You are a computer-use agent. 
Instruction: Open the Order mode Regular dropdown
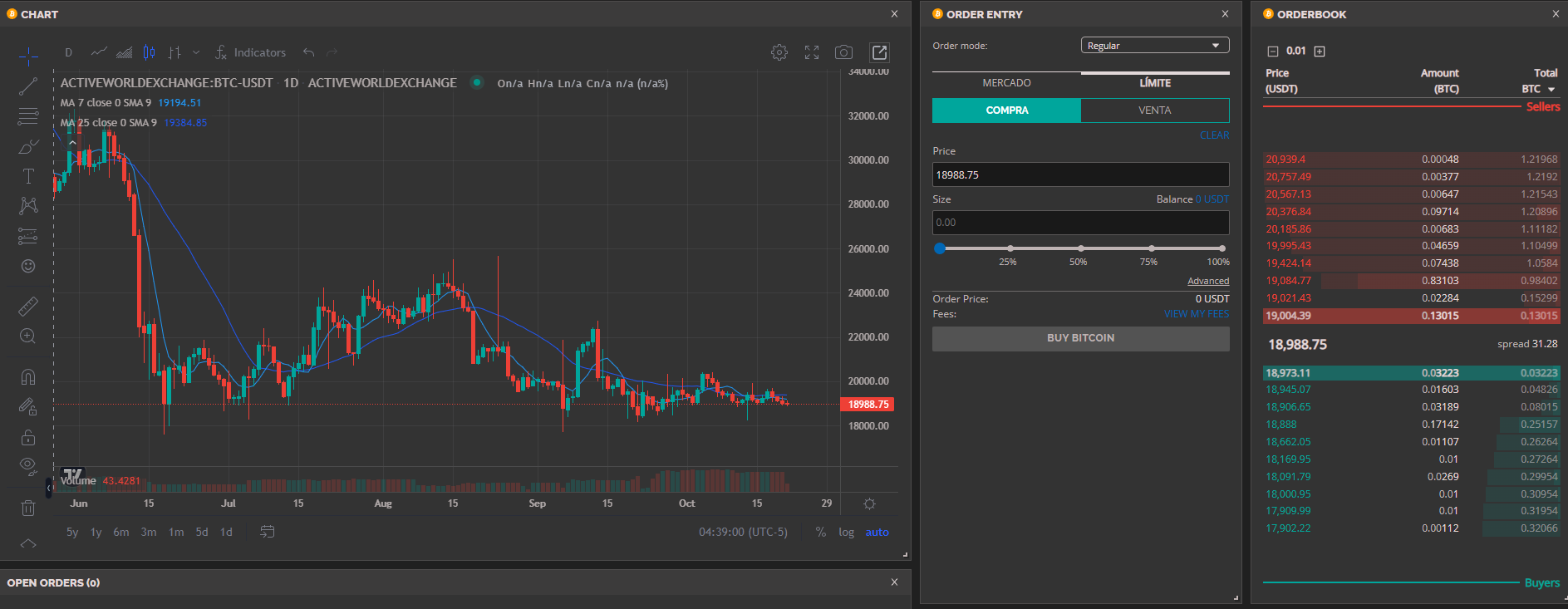1154,46
